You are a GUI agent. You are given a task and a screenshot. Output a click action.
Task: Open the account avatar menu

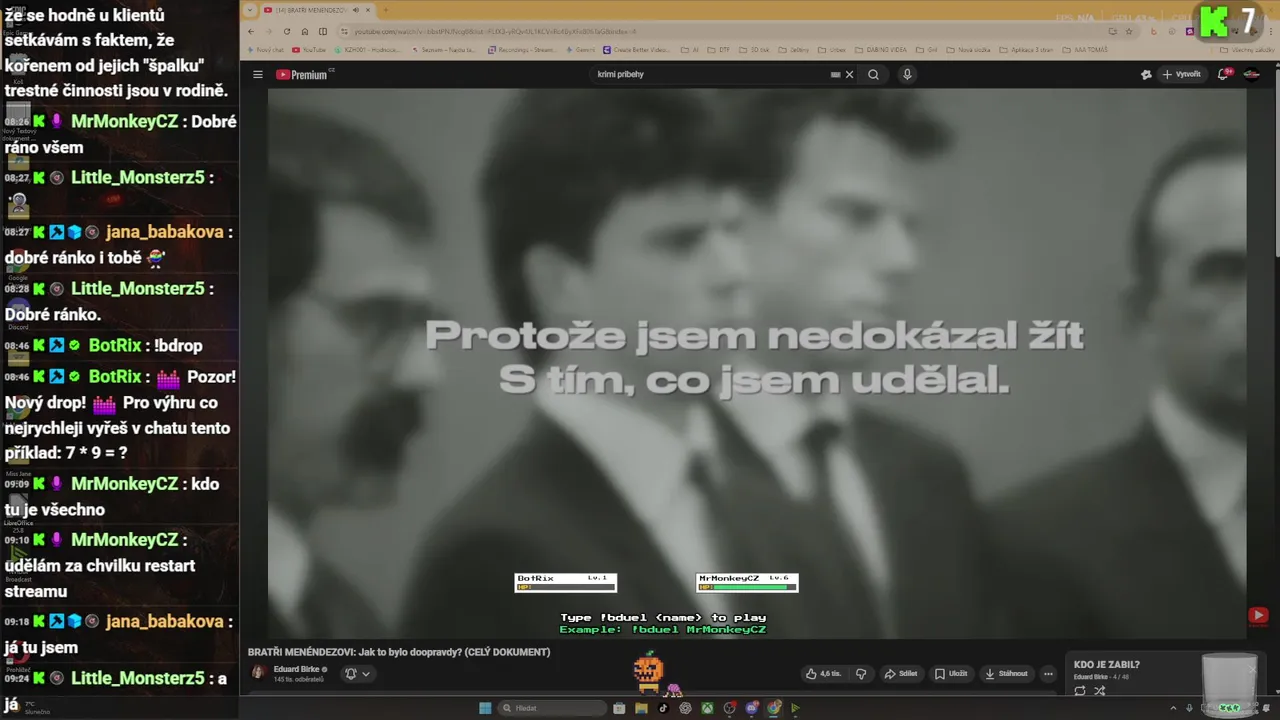[1251, 74]
